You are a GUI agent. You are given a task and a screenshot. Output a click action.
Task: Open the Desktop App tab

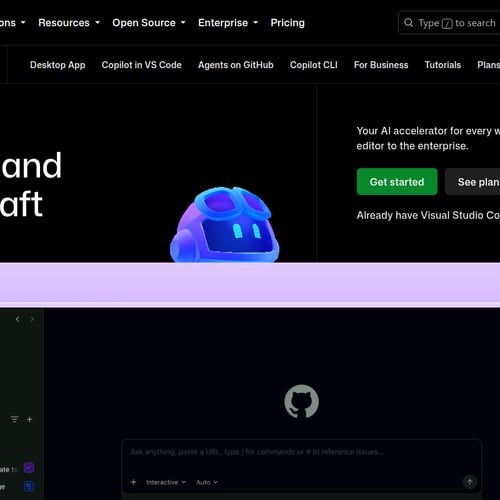[58, 65]
